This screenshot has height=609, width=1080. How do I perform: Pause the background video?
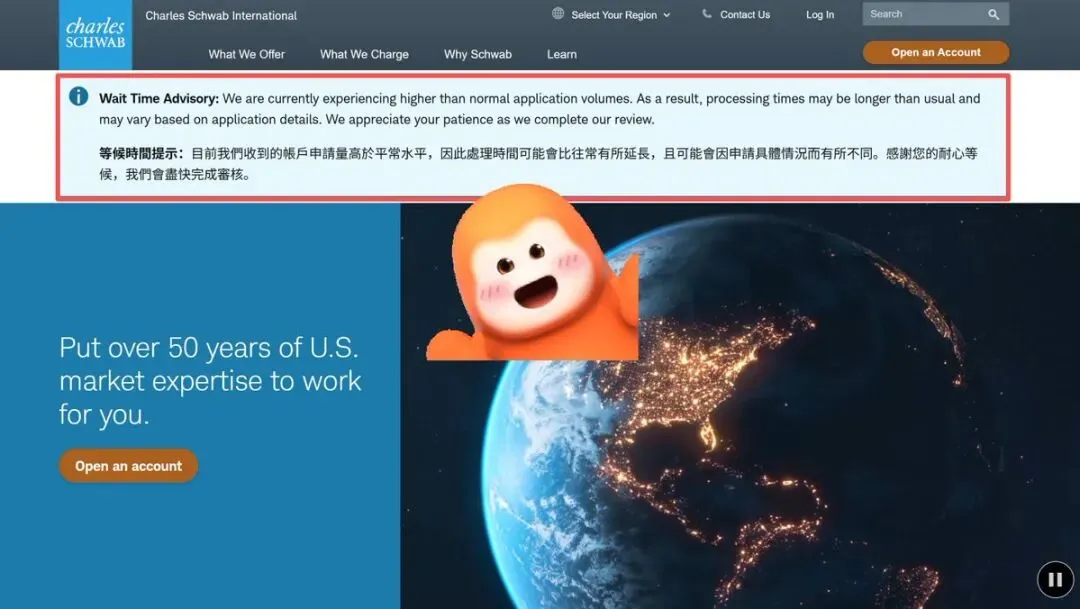(x=1055, y=579)
